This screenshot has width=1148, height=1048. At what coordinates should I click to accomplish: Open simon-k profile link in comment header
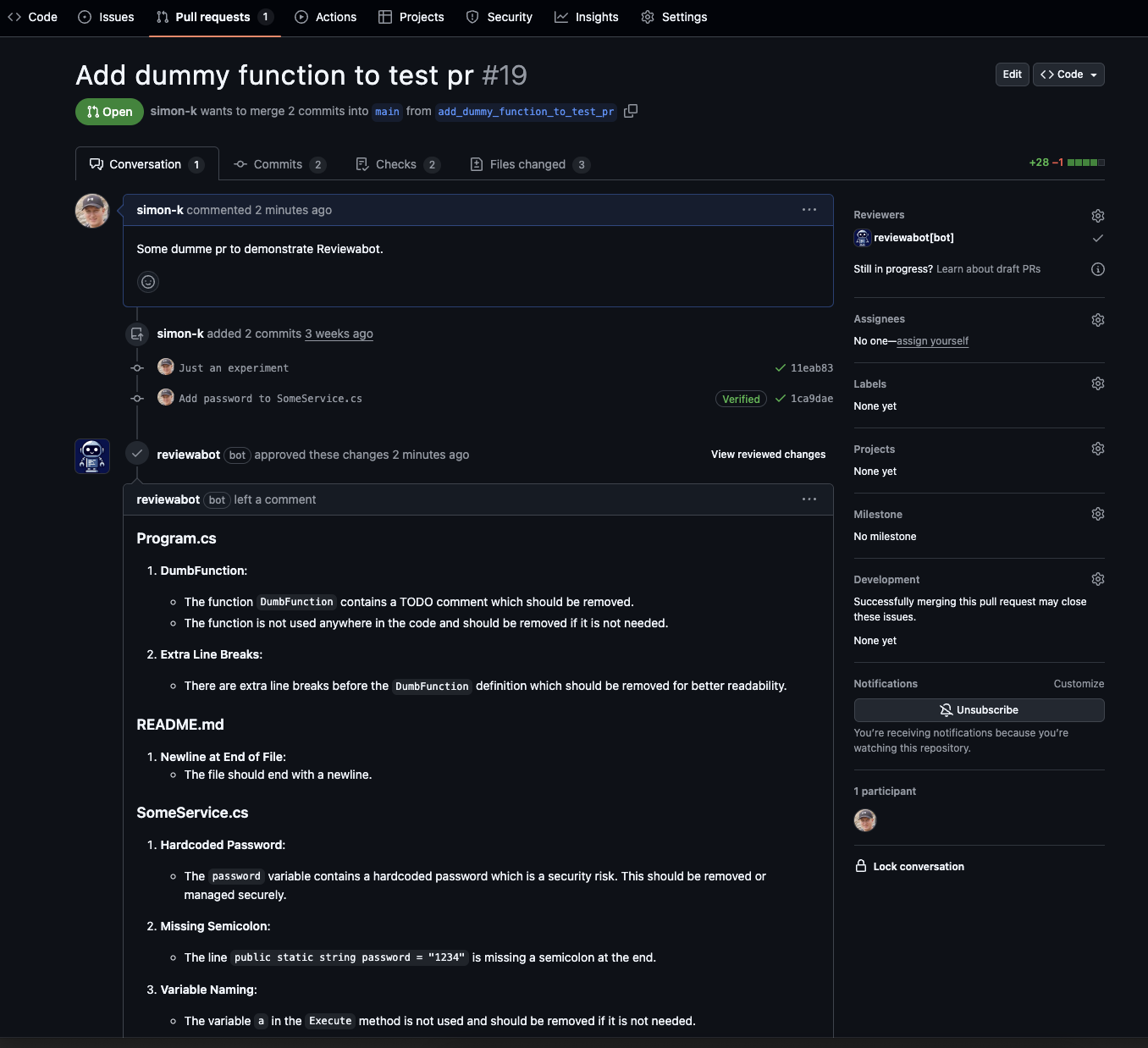point(160,210)
